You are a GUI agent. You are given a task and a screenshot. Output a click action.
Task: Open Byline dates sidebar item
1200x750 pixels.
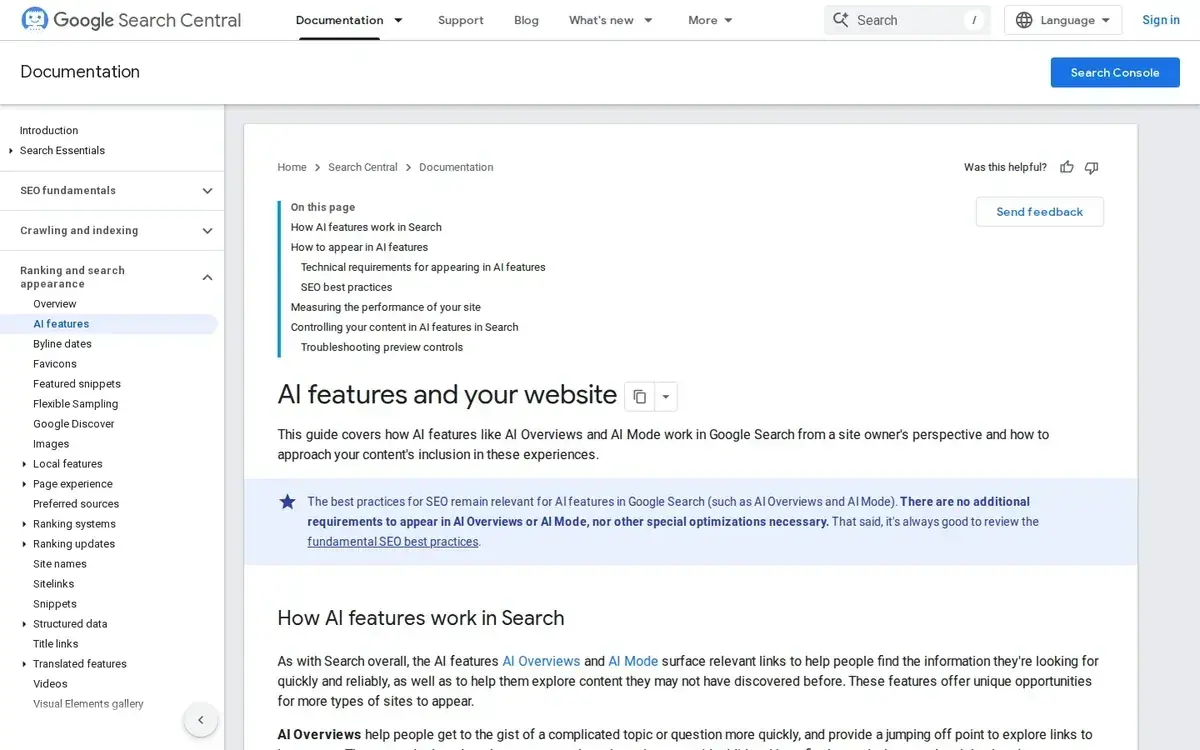(x=62, y=344)
